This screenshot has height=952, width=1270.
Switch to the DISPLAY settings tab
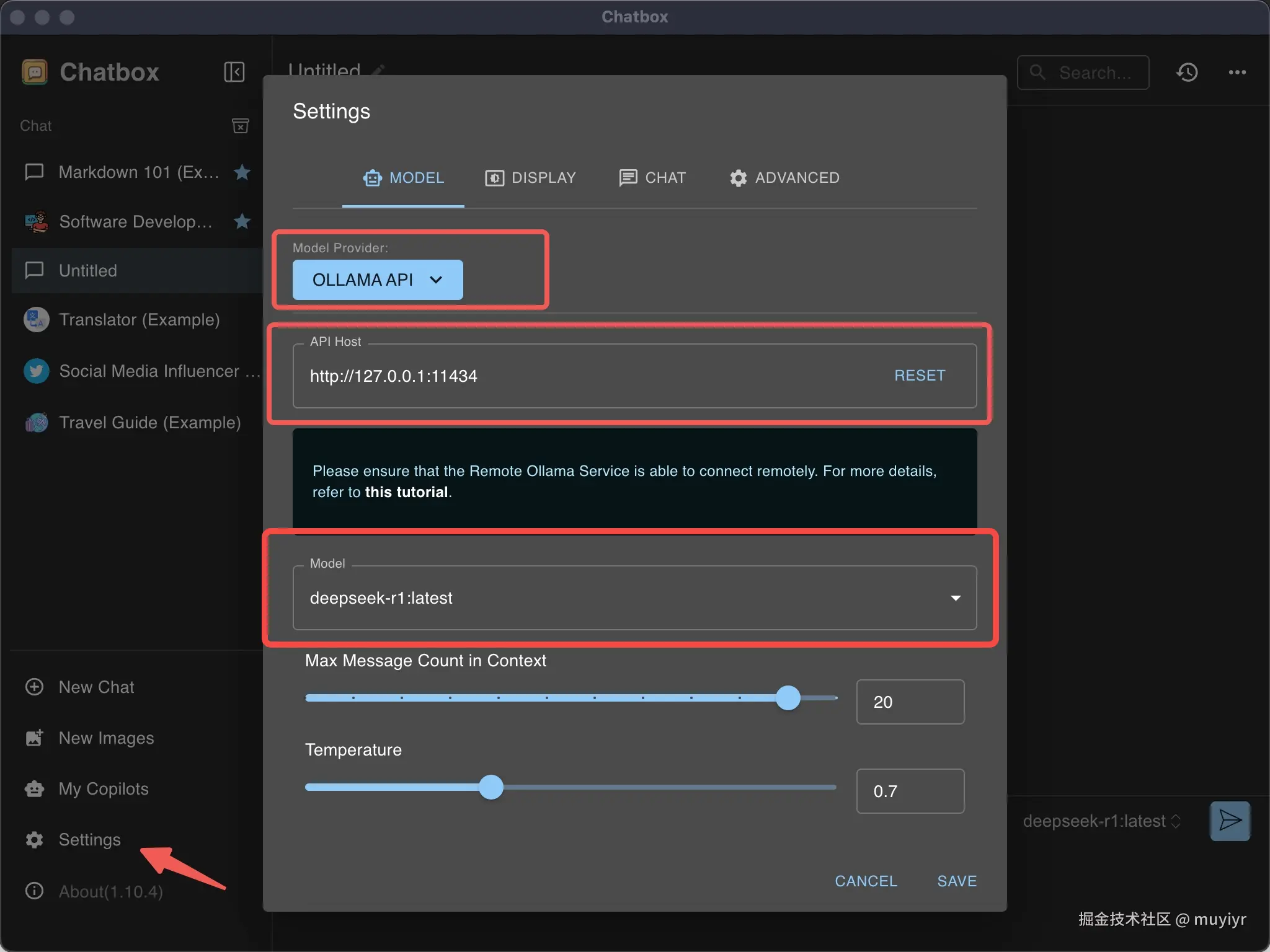coord(530,178)
